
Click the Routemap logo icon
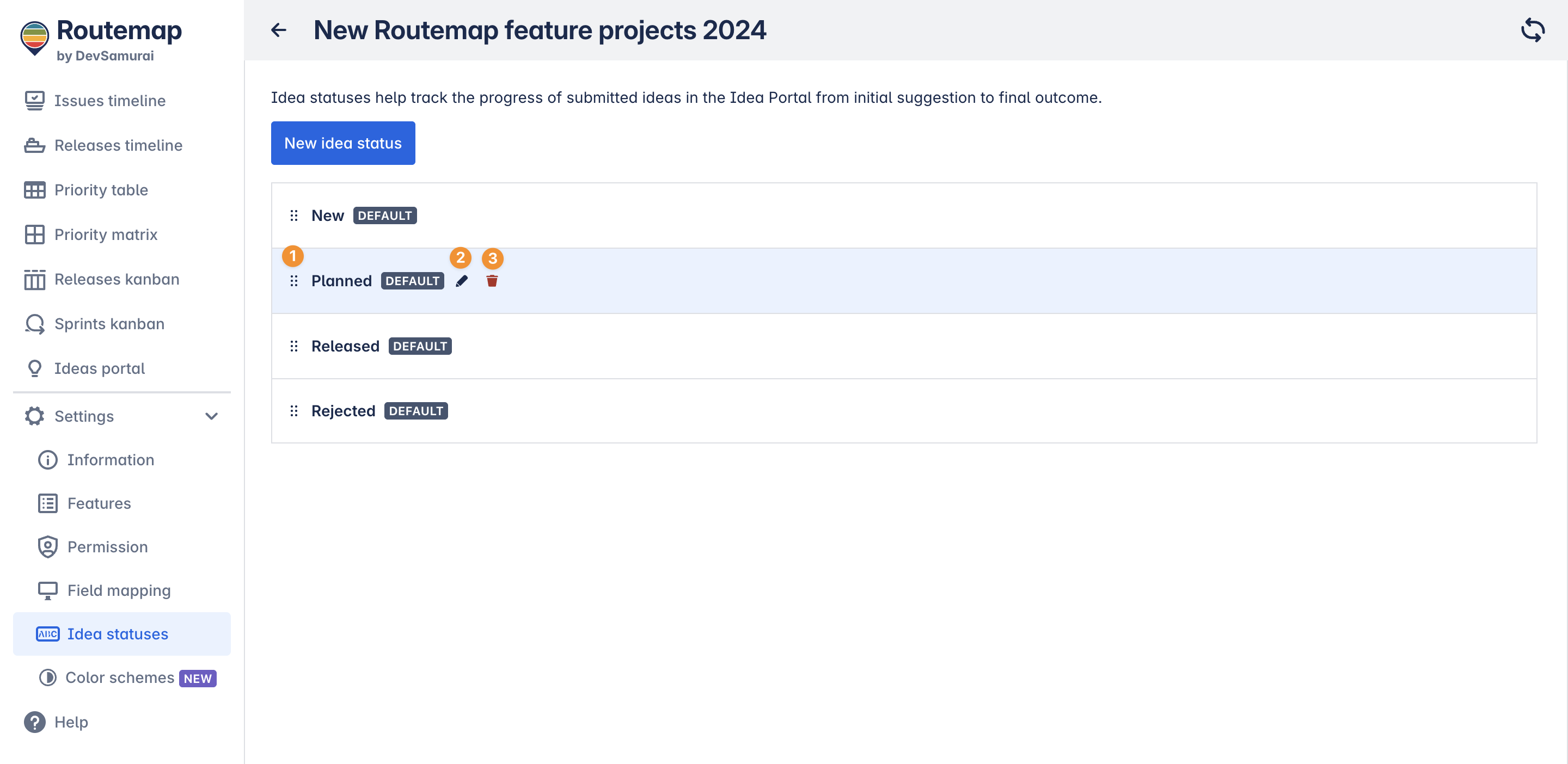[x=35, y=38]
